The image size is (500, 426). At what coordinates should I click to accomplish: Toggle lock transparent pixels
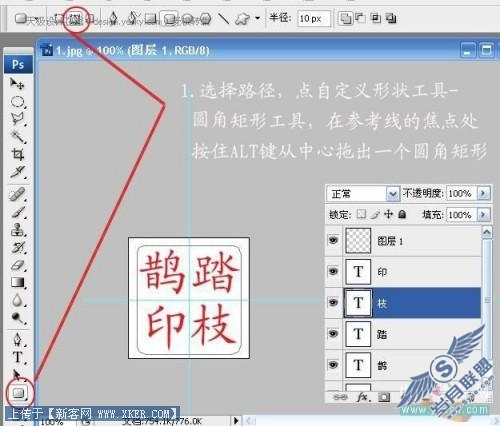361,214
